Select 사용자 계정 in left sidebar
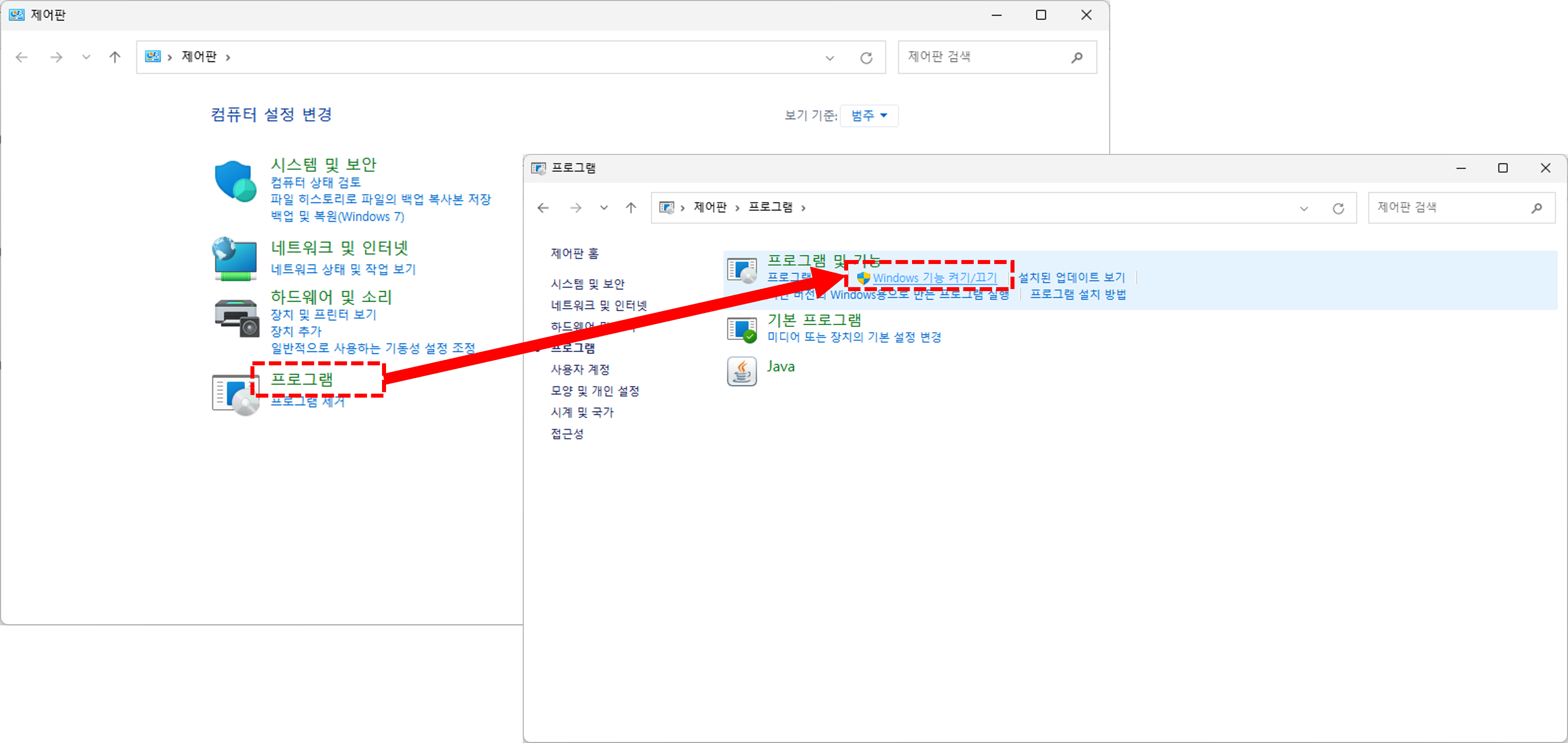This screenshot has width=1568, height=743. (579, 369)
